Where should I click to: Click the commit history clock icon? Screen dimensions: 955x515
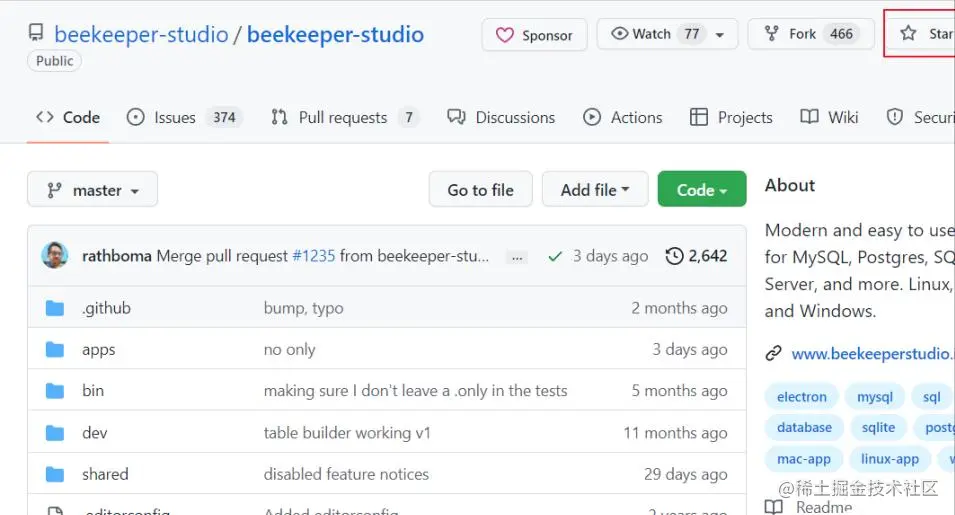pos(675,256)
